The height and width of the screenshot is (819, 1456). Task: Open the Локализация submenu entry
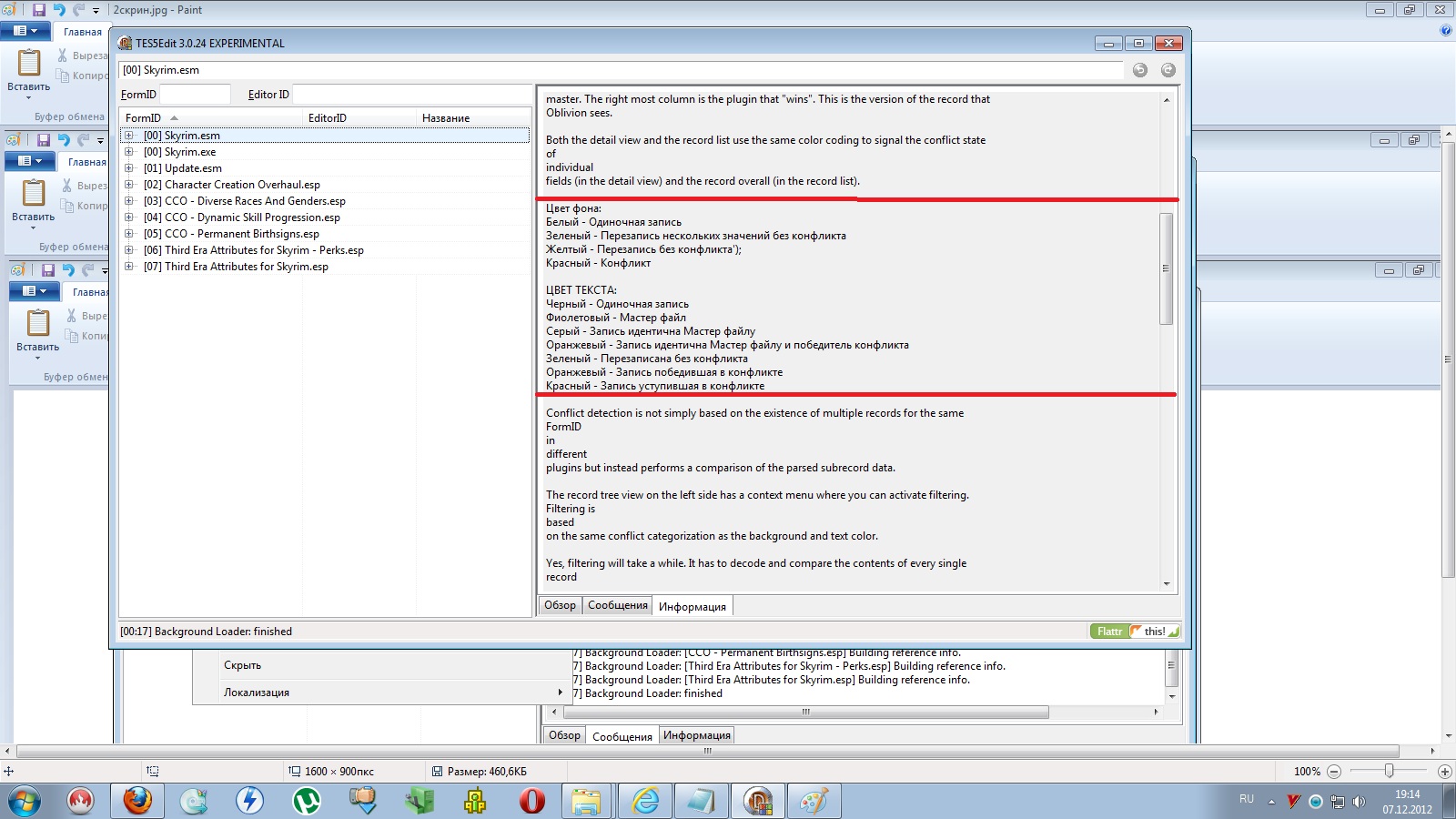click(381, 693)
